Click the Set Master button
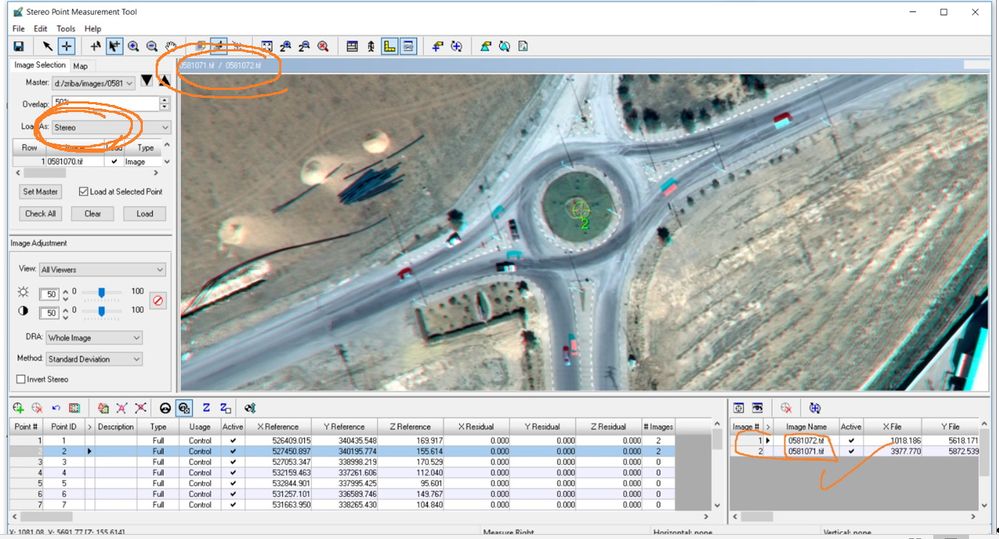Image resolution: width=999 pixels, height=539 pixels. pos(40,192)
